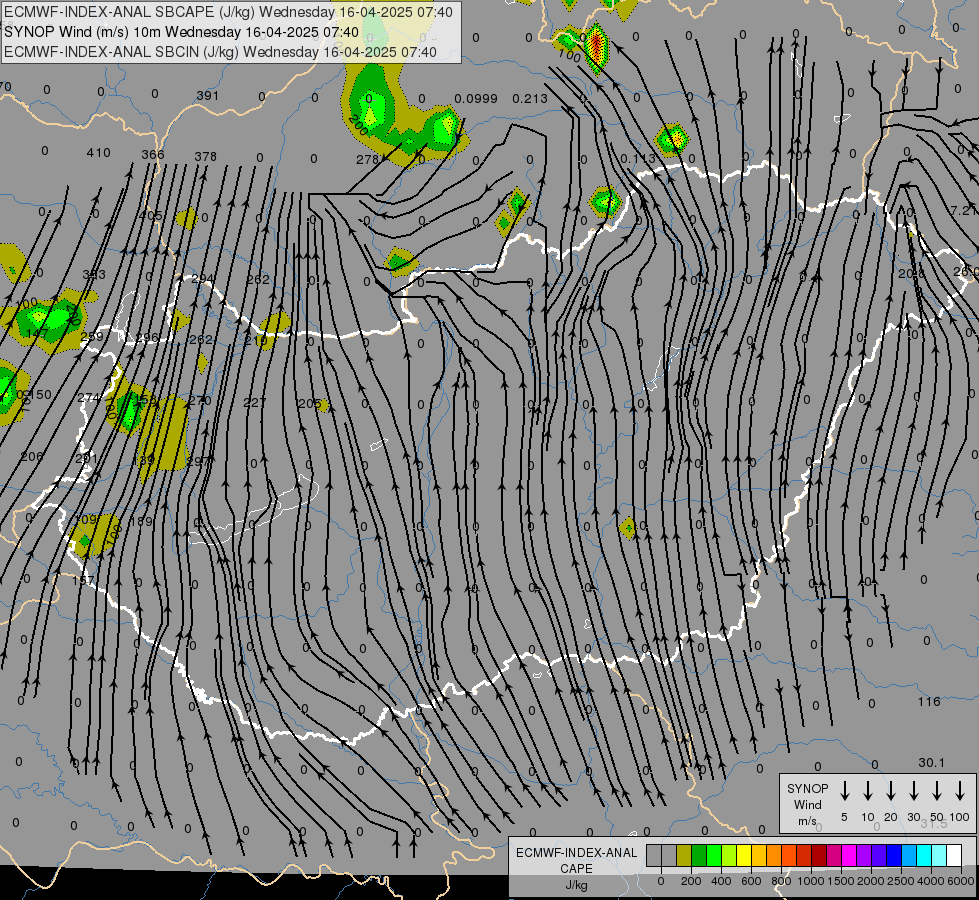The height and width of the screenshot is (900, 979).
Task: Click the ECMWF-INDEX-ANAL legend label
Action: (x=576, y=853)
